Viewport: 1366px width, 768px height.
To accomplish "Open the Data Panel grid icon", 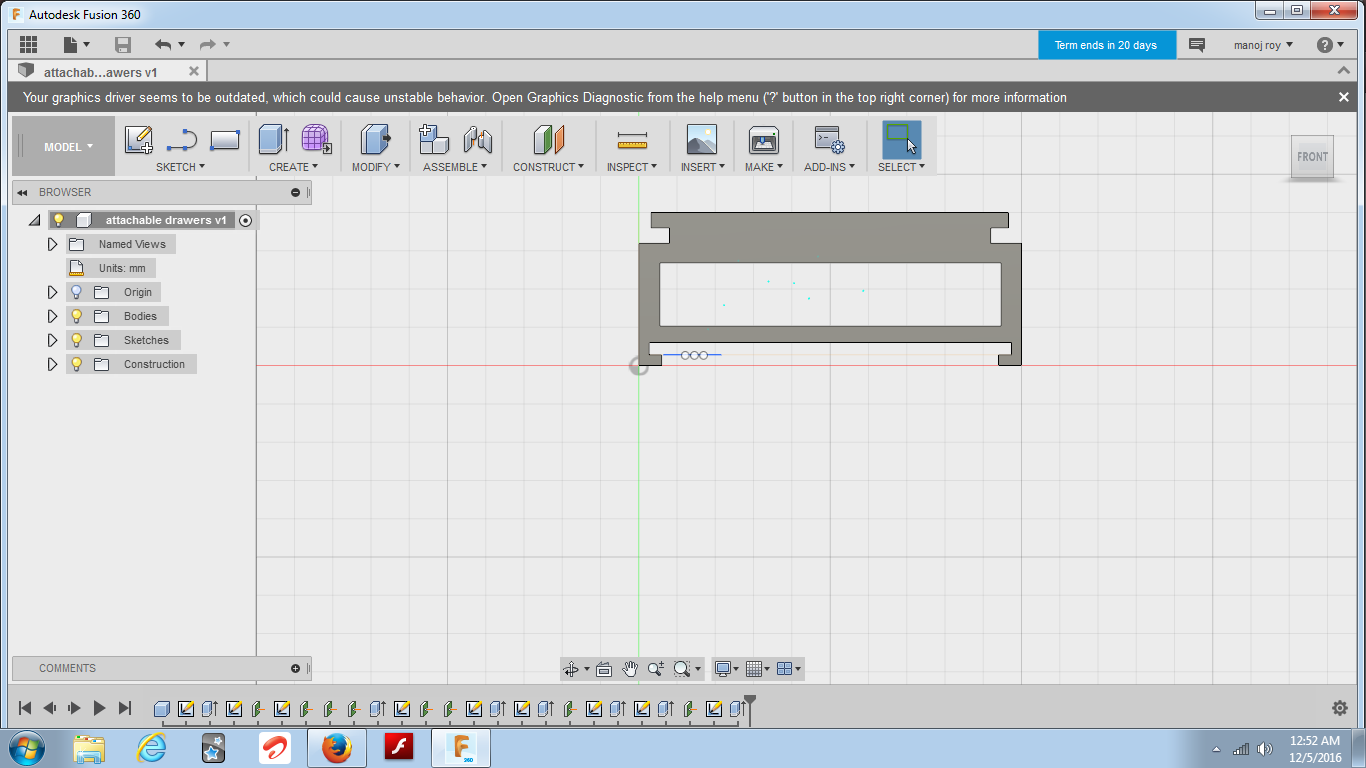I will [x=28, y=44].
